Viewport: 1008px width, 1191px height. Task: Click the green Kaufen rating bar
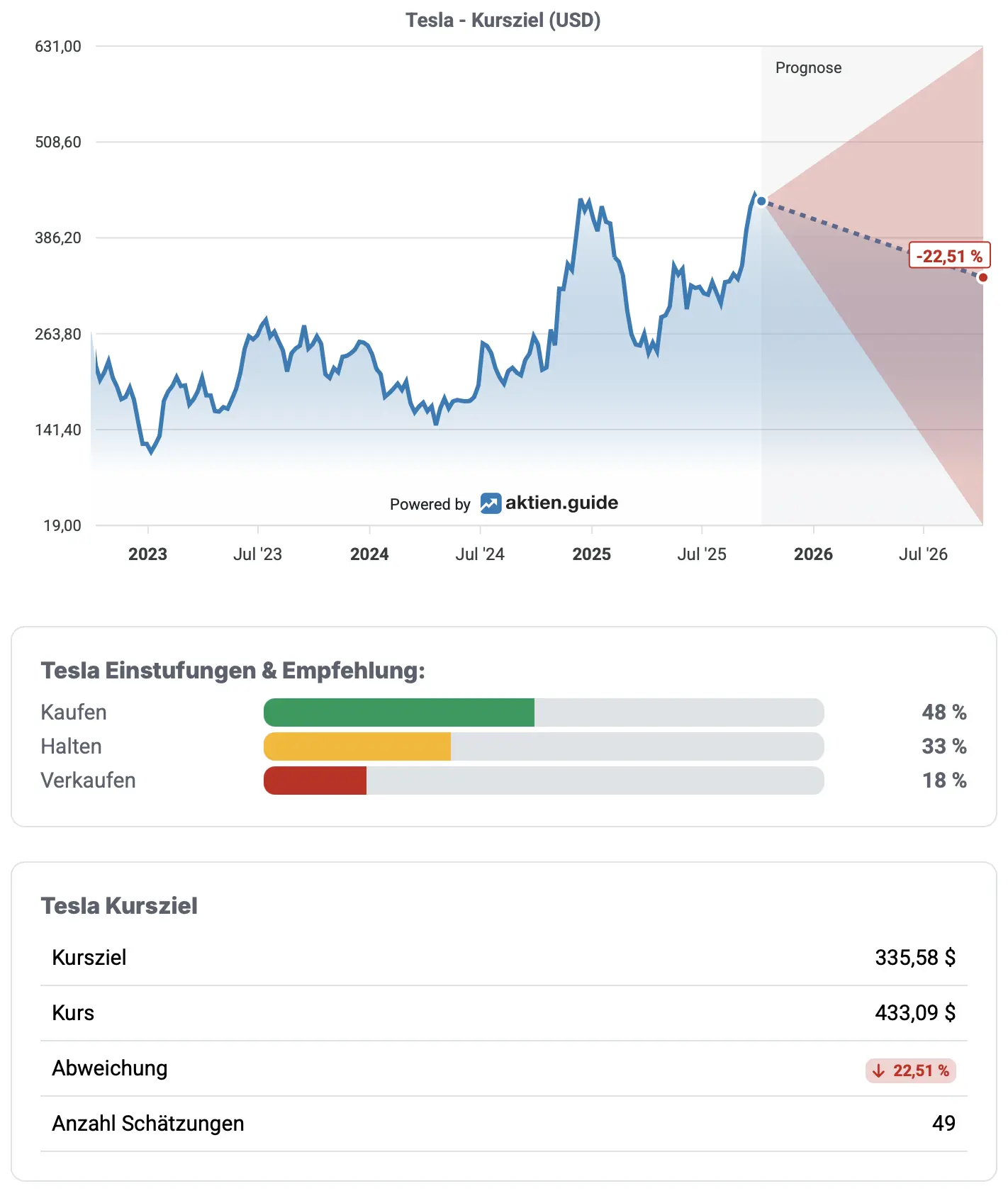[x=399, y=712]
